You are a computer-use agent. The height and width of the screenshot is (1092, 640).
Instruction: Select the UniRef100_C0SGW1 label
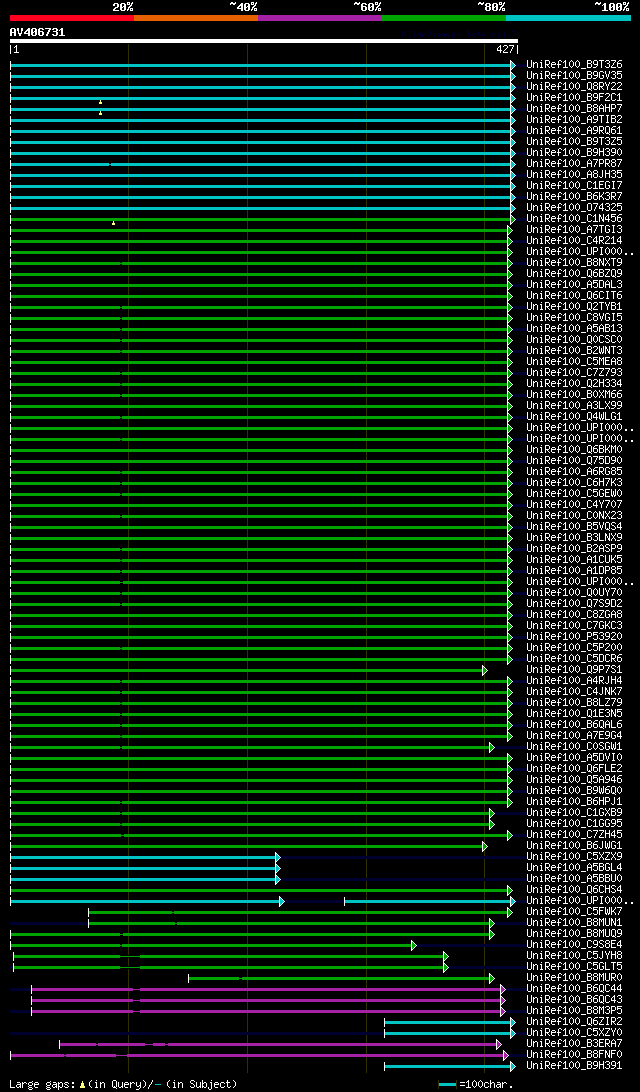click(x=575, y=747)
